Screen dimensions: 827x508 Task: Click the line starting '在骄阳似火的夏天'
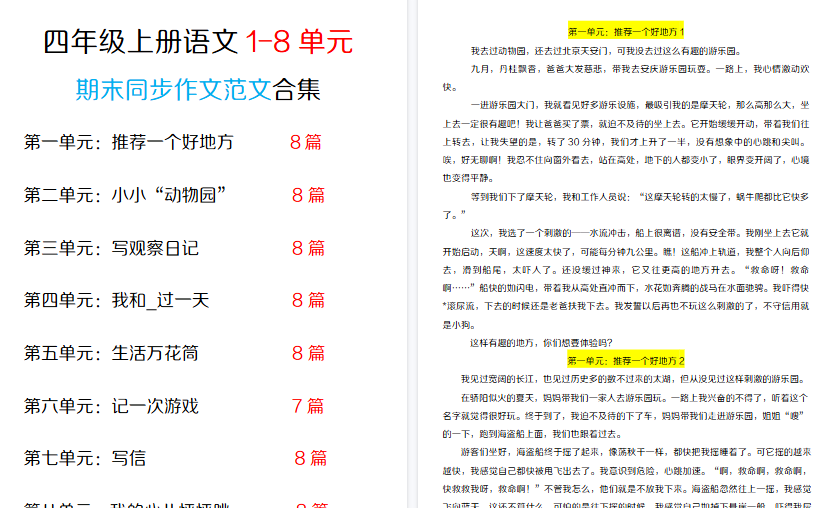pos(634,398)
